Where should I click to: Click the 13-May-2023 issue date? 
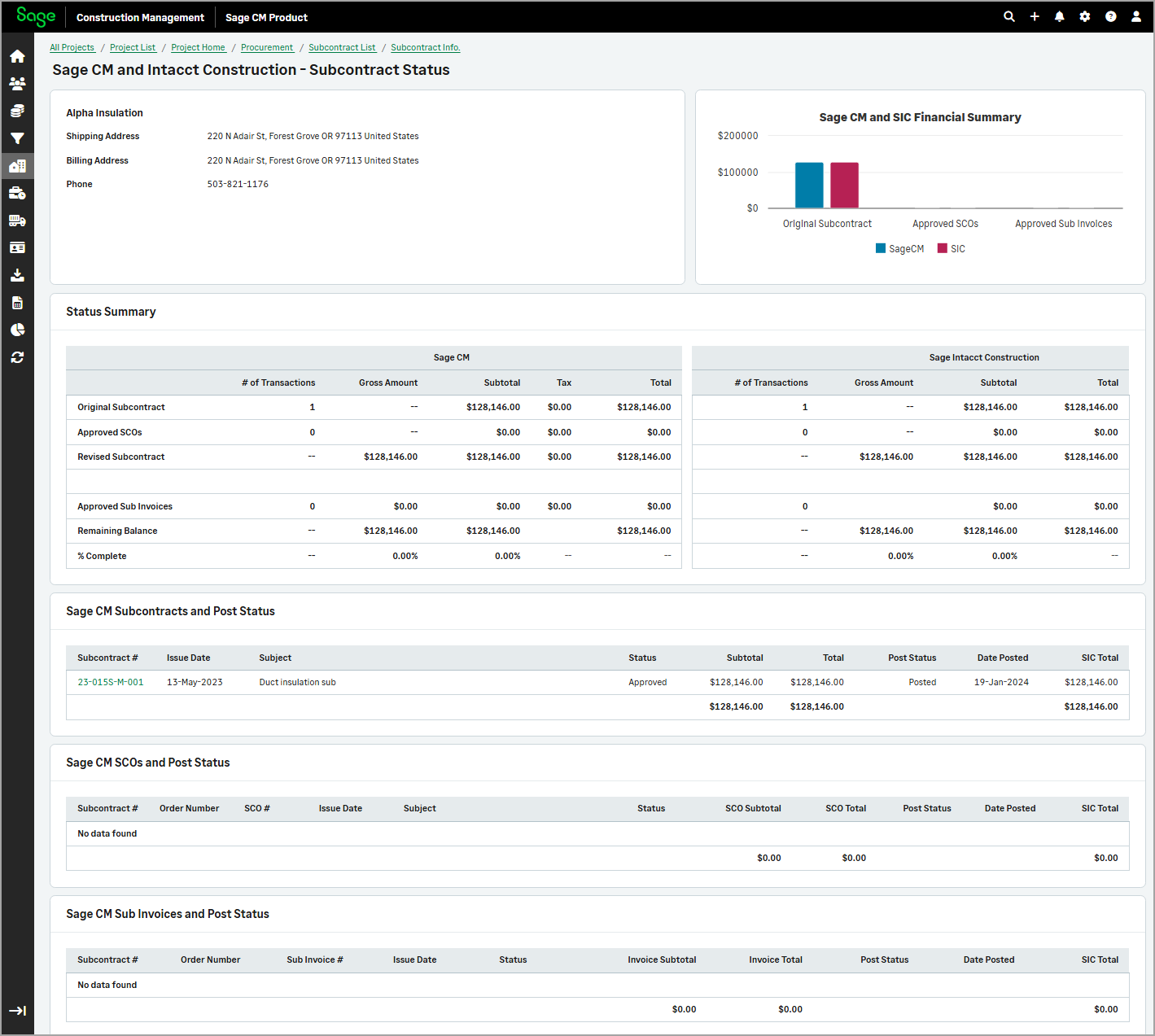coord(195,682)
